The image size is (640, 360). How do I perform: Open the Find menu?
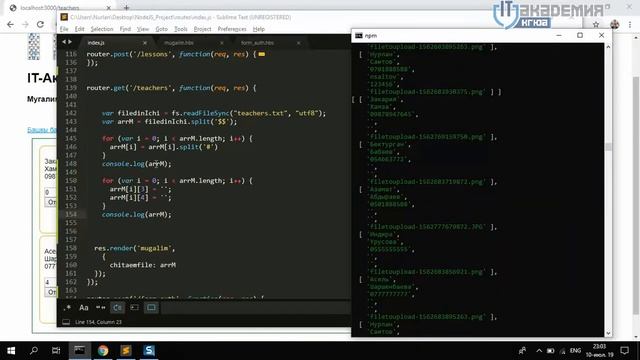click(125, 29)
